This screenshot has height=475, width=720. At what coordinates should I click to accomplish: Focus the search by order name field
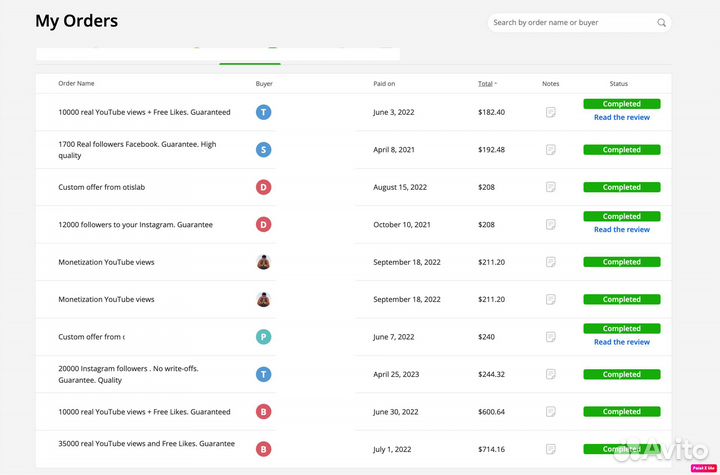572,22
